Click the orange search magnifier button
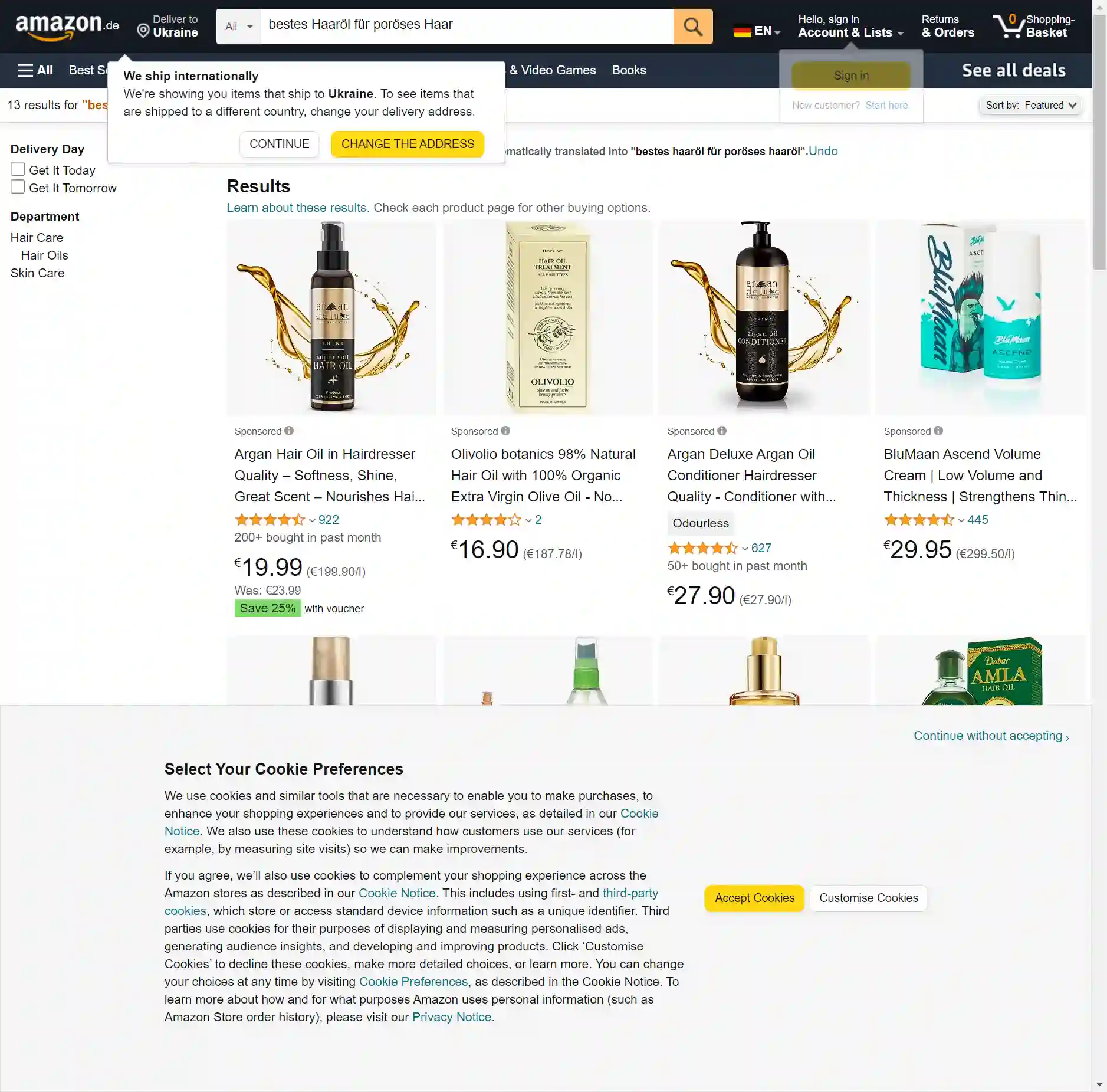 pyautogui.click(x=693, y=27)
